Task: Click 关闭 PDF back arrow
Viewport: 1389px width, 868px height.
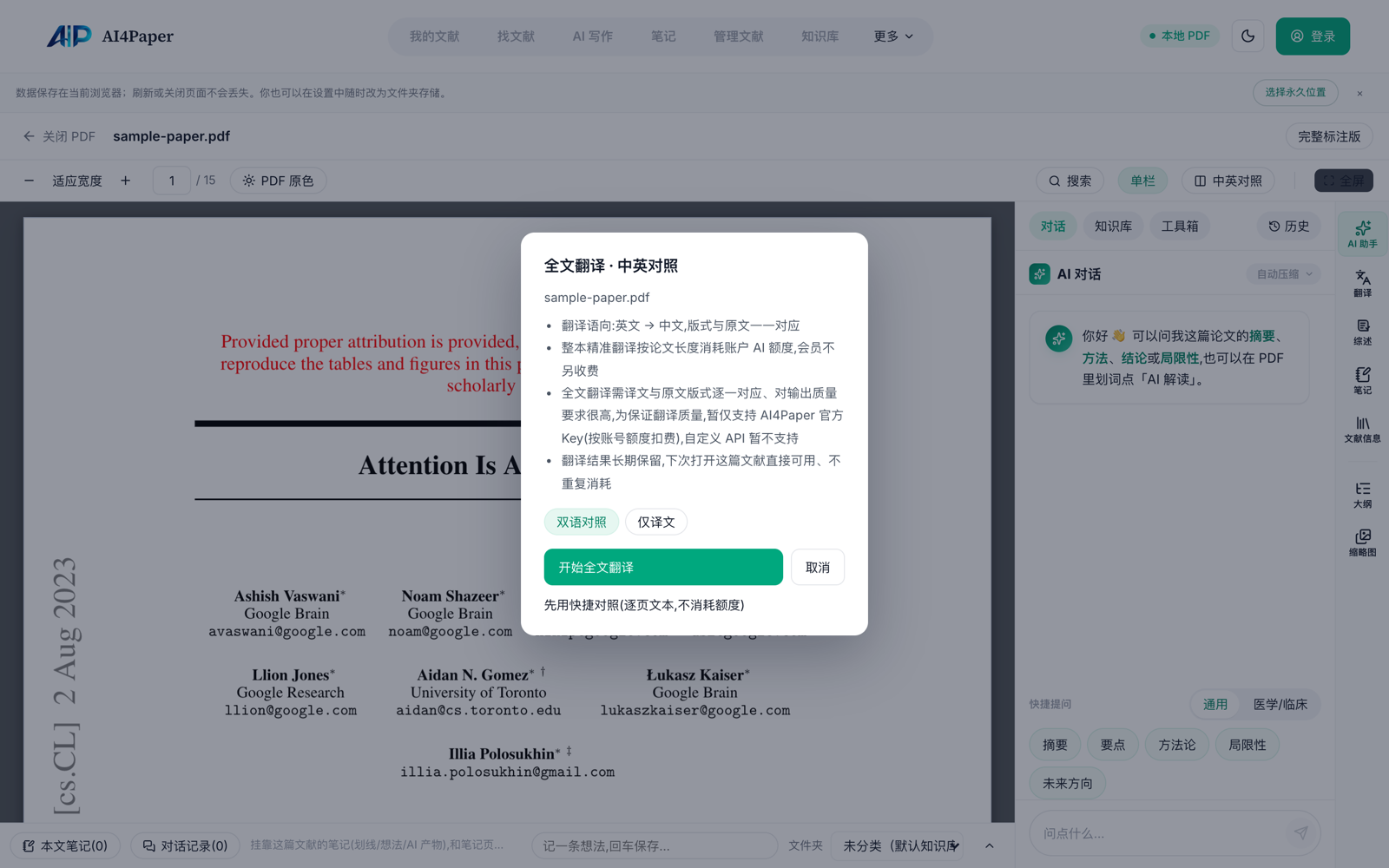Action: tap(59, 136)
